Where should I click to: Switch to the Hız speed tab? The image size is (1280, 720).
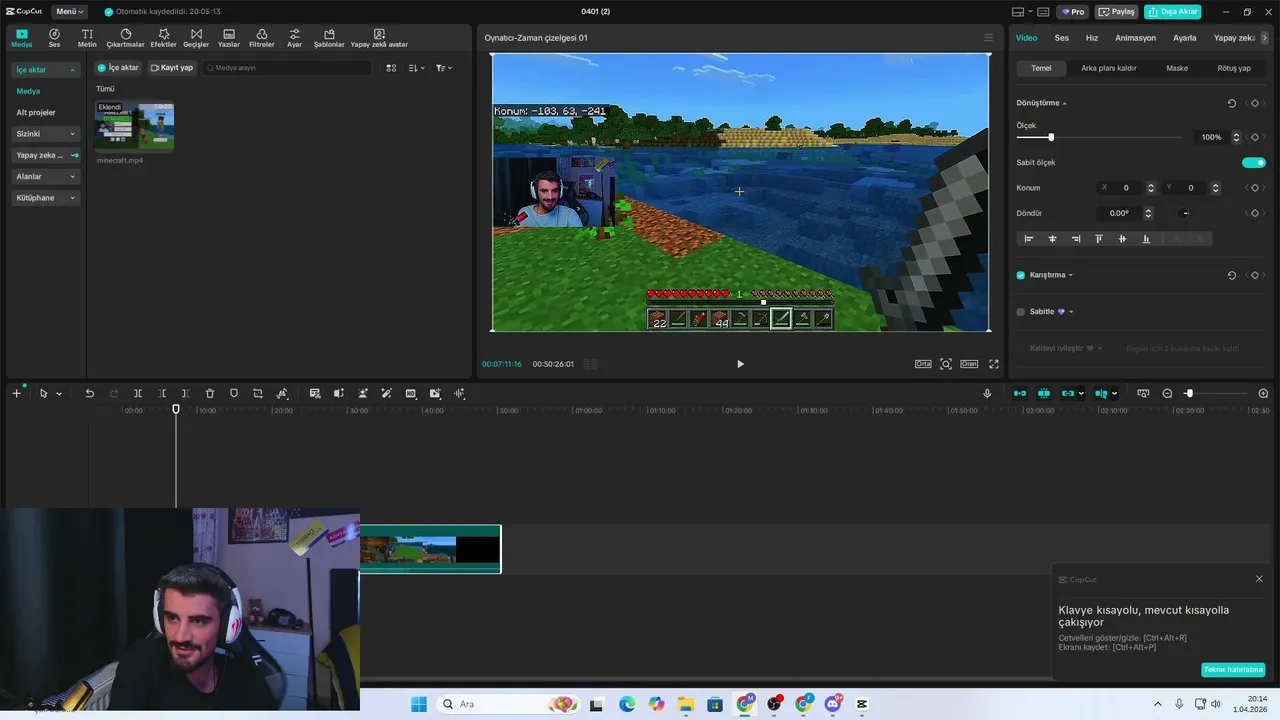pos(1092,38)
